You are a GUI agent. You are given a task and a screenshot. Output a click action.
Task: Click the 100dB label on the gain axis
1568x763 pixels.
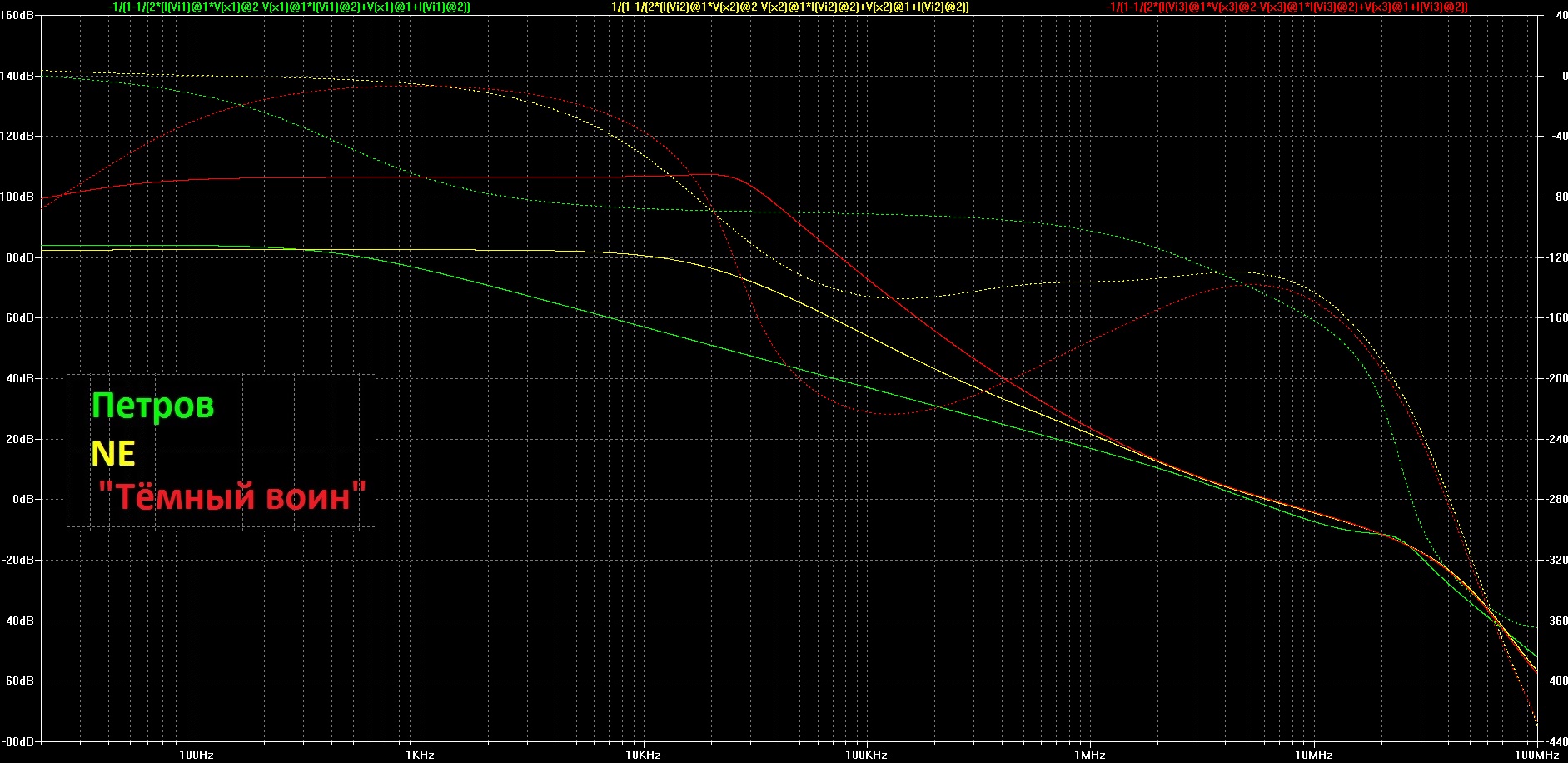click(17, 197)
